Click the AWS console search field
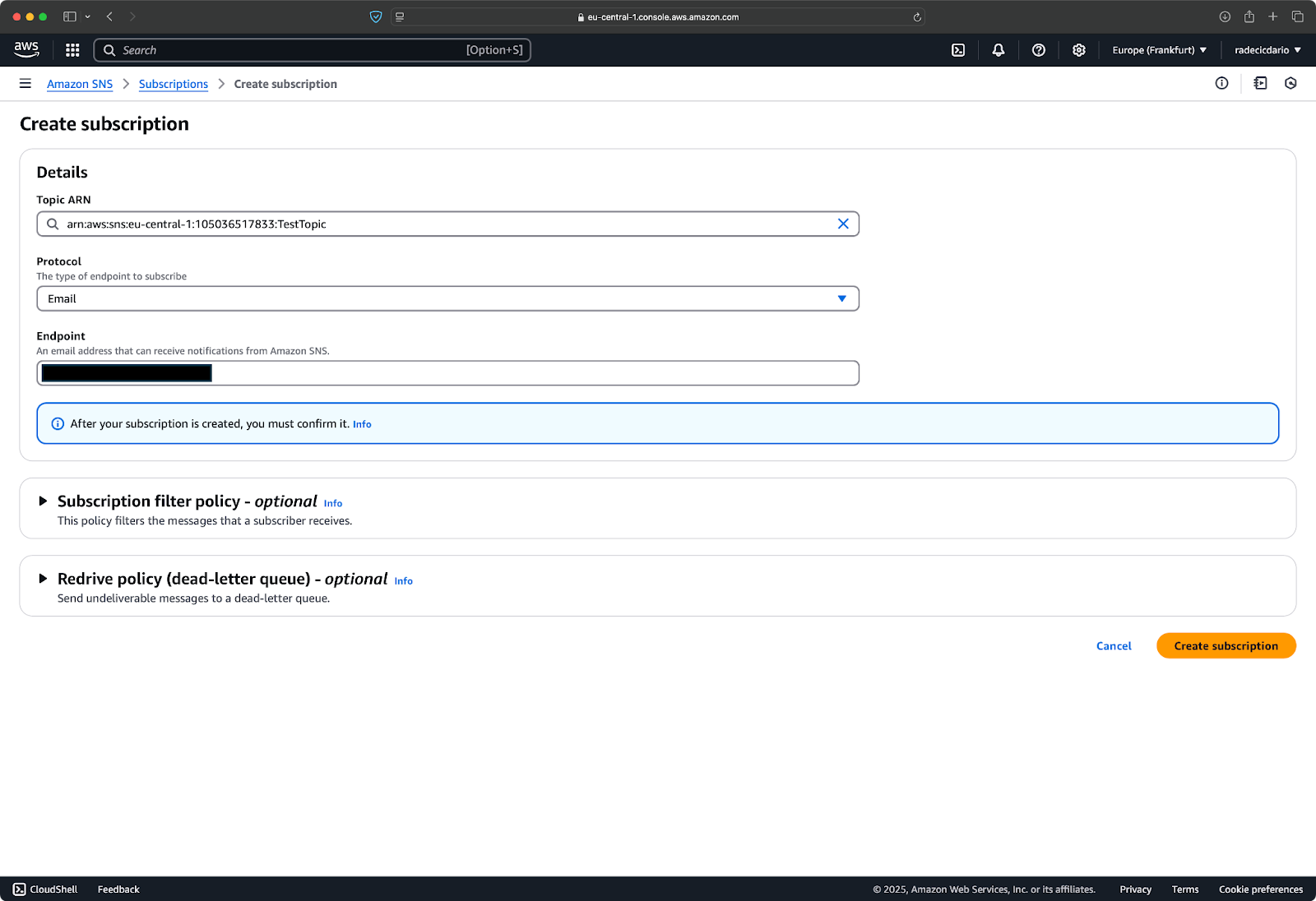 click(313, 50)
